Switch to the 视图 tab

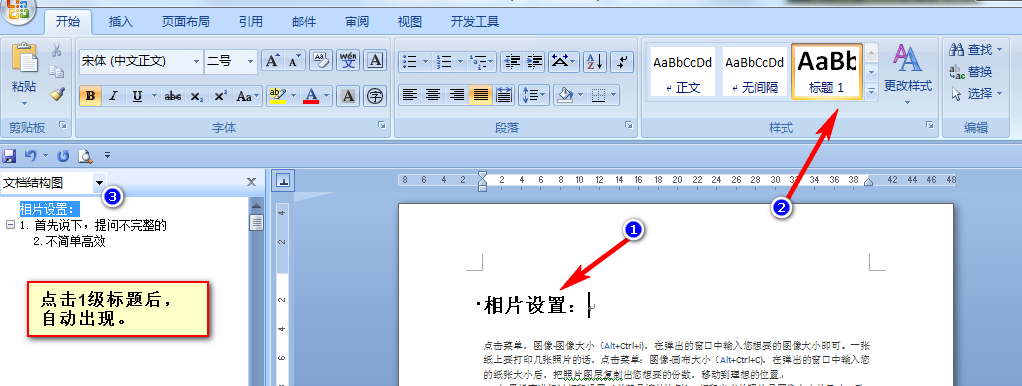[411, 22]
